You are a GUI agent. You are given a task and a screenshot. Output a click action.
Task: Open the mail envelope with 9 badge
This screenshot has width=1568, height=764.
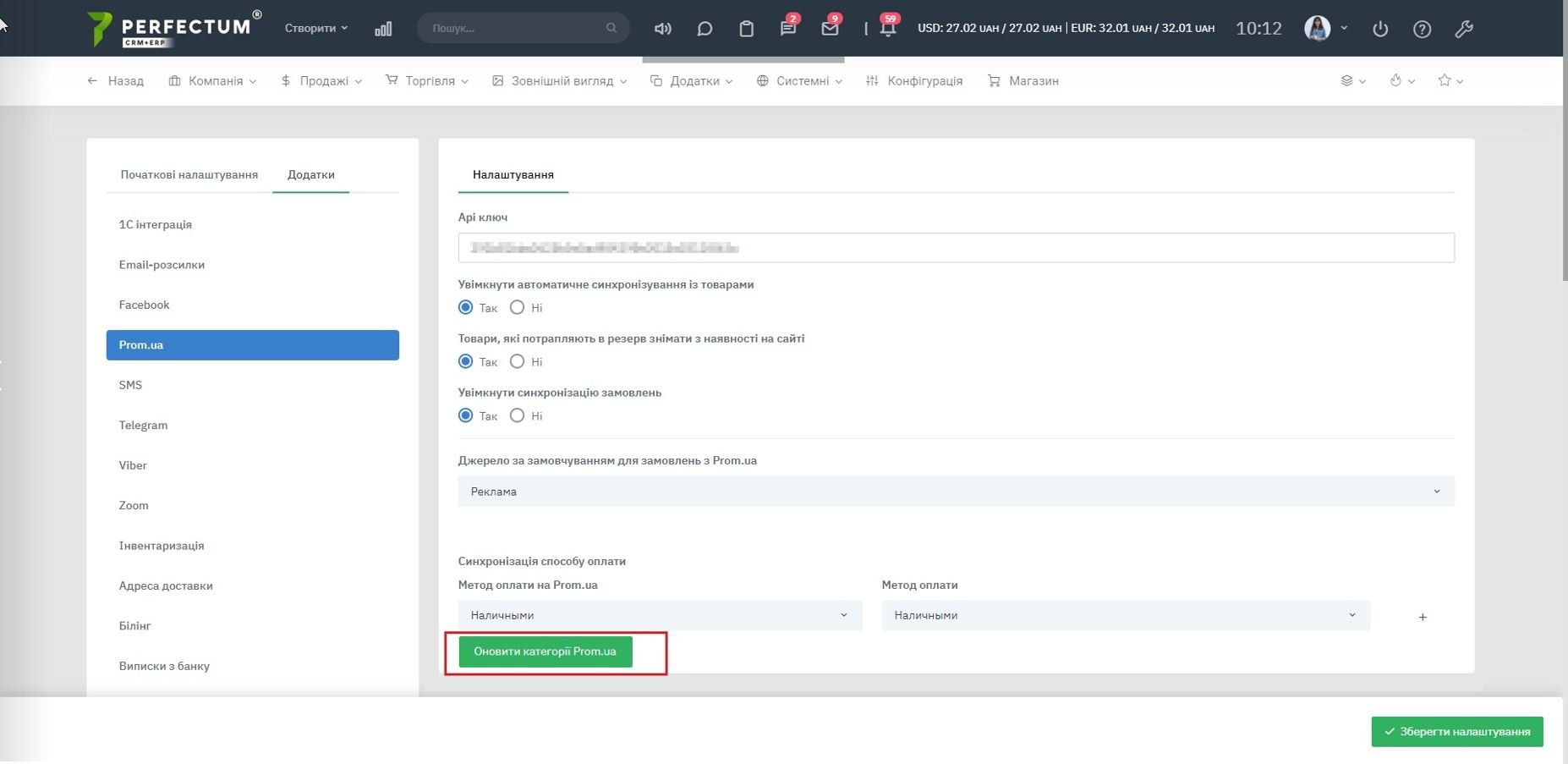830,29
